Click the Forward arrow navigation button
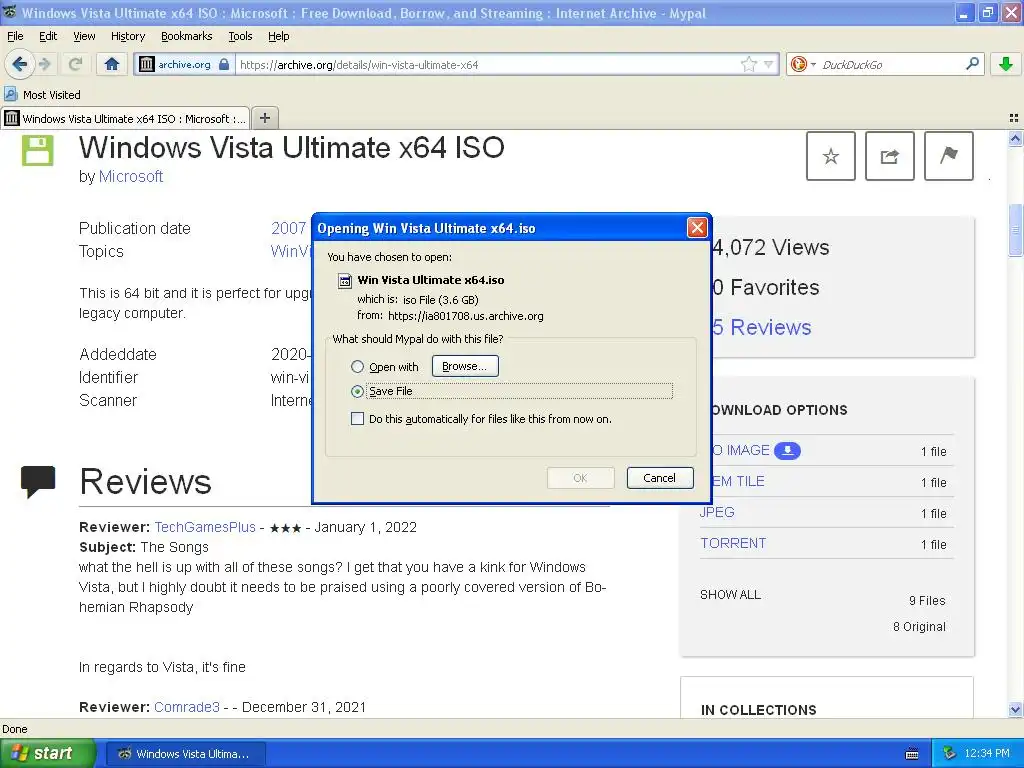1024x768 pixels. (45, 64)
